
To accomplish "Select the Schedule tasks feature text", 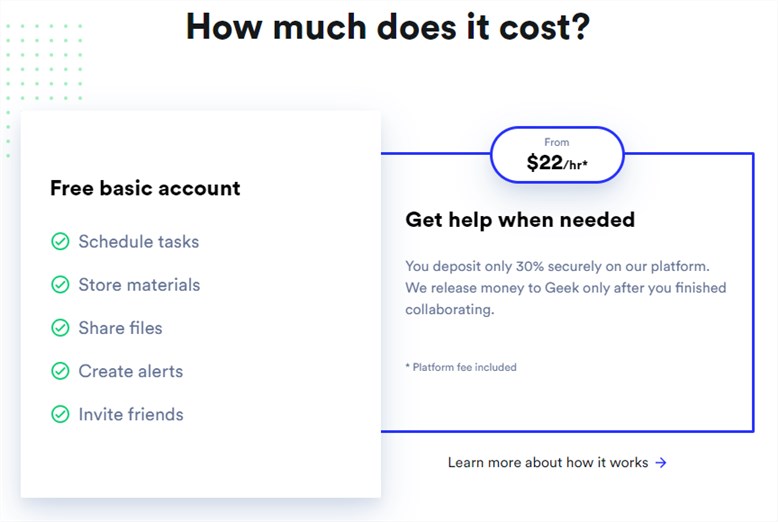I will pos(138,242).
